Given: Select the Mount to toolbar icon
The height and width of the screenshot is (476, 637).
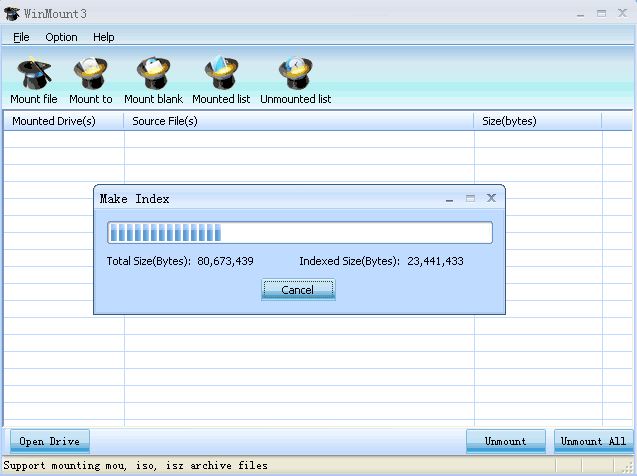Looking at the screenshot, I should 91,73.
